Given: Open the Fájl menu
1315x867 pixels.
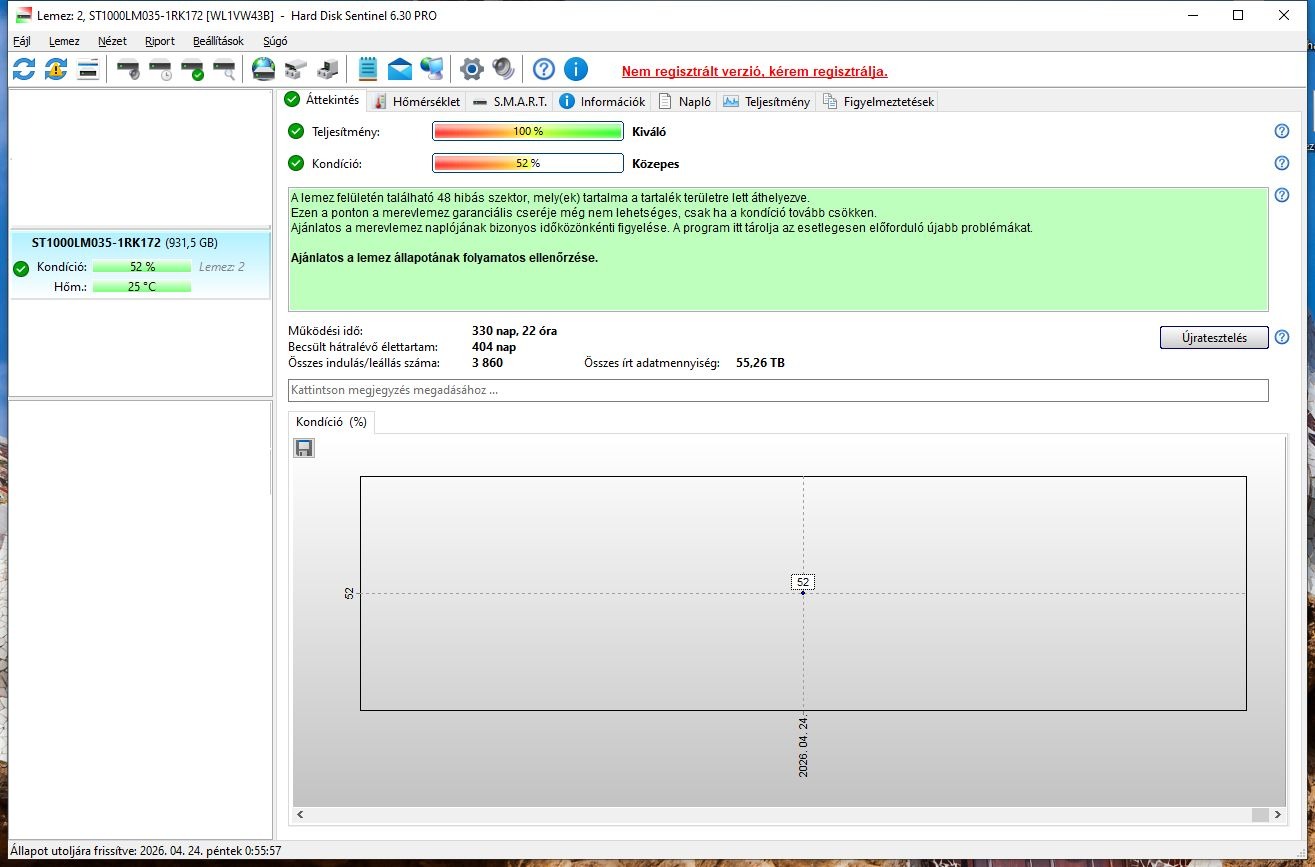Looking at the screenshot, I should click(x=22, y=41).
